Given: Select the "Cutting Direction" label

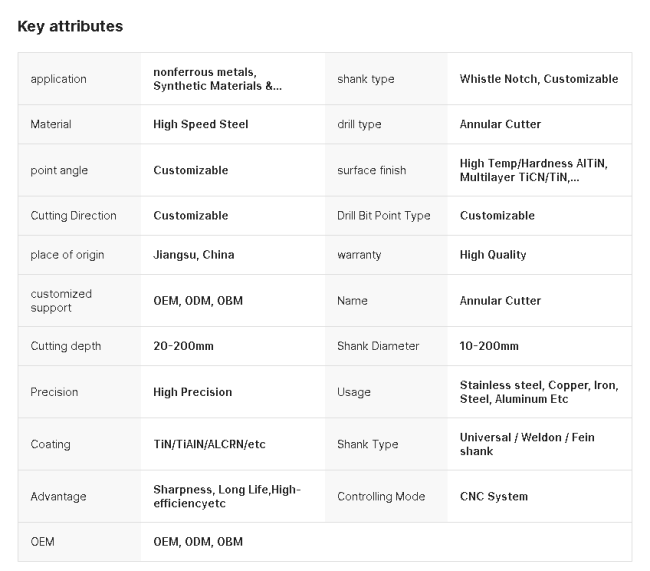Looking at the screenshot, I should click(73, 216).
